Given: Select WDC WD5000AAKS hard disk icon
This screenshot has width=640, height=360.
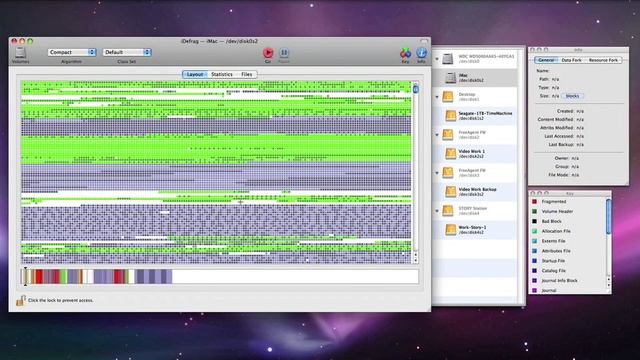Looking at the screenshot, I should click(448, 59).
